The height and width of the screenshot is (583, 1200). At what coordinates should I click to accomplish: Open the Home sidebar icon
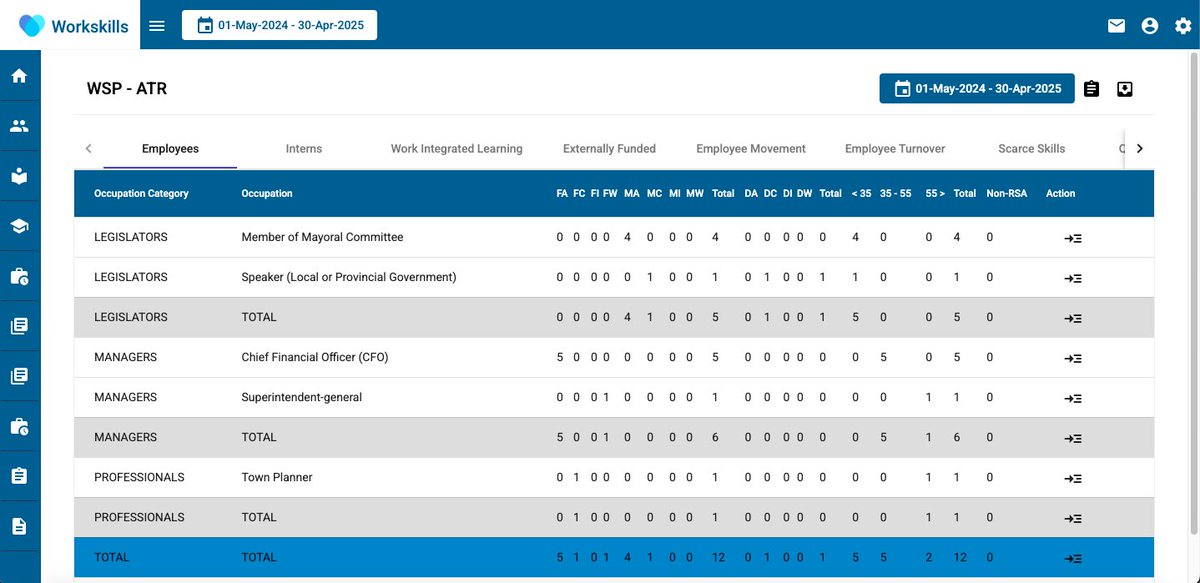coord(19,76)
